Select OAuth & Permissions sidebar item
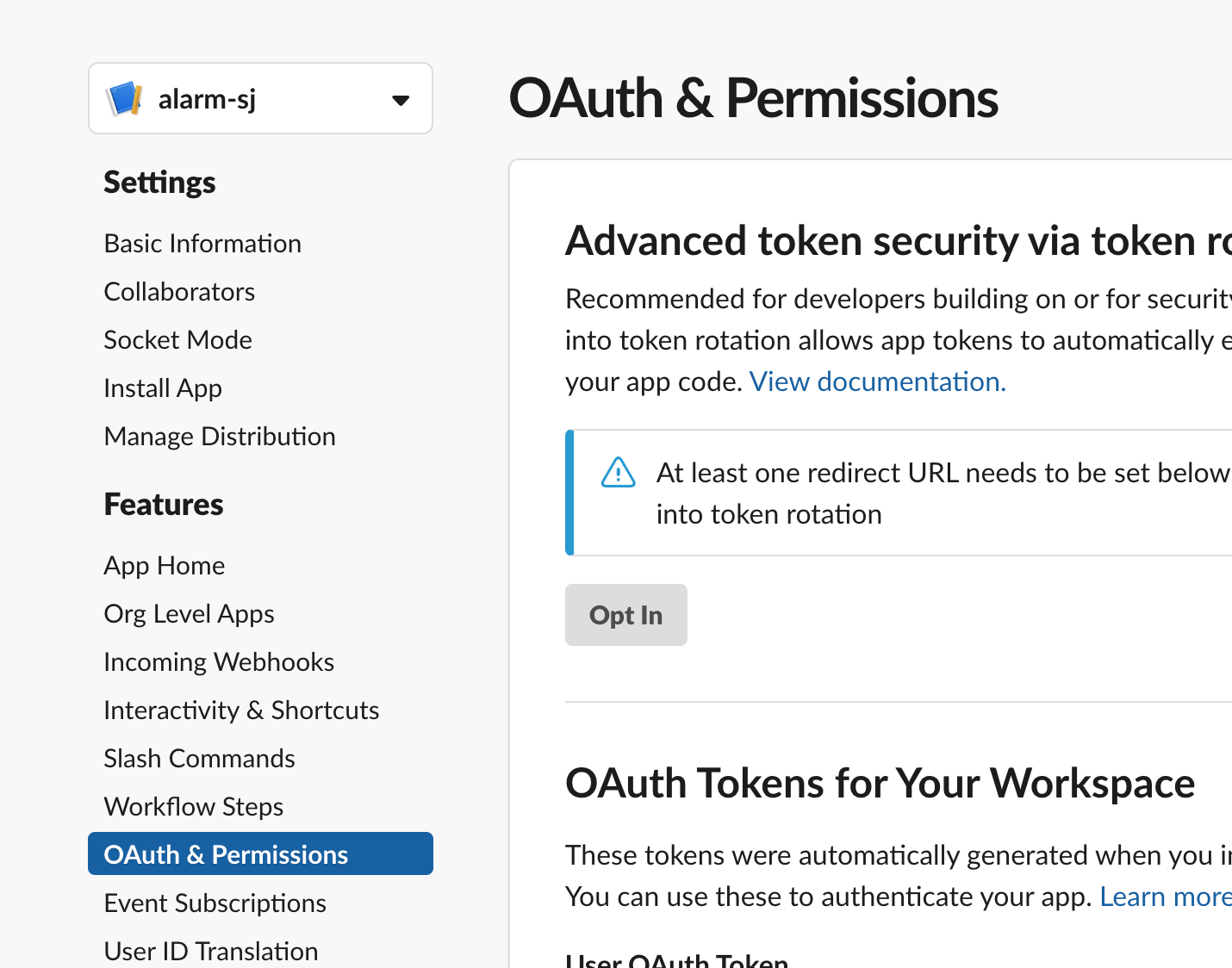This screenshot has height=968, width=1232. click(x=260, y=853)
